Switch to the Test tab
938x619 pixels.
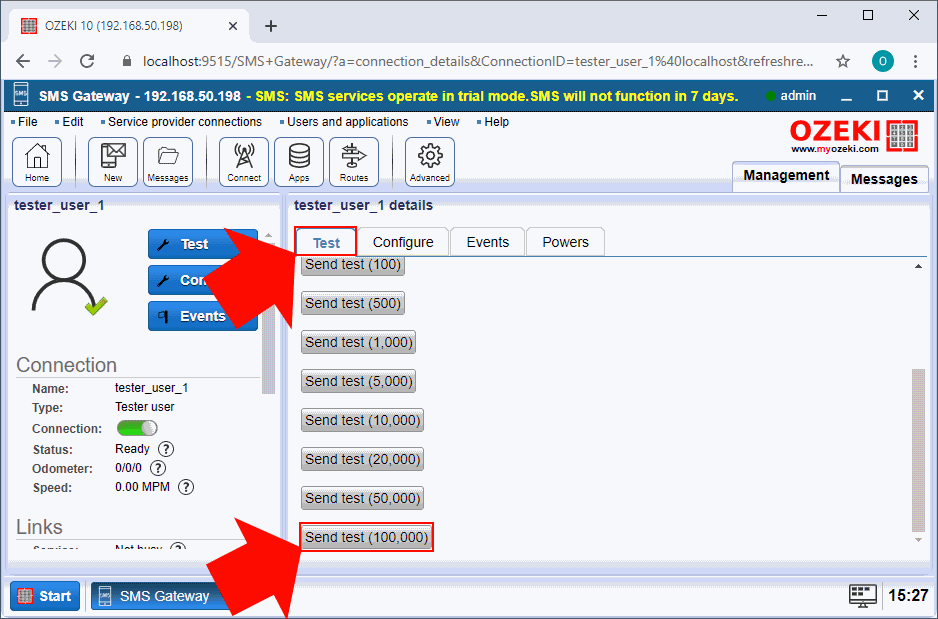coord(326,242)
